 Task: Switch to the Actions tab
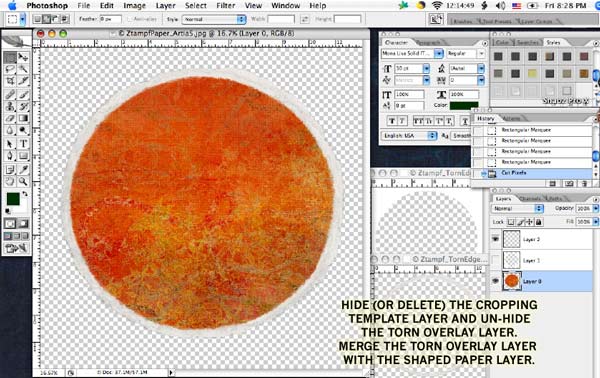coord(512,119)
